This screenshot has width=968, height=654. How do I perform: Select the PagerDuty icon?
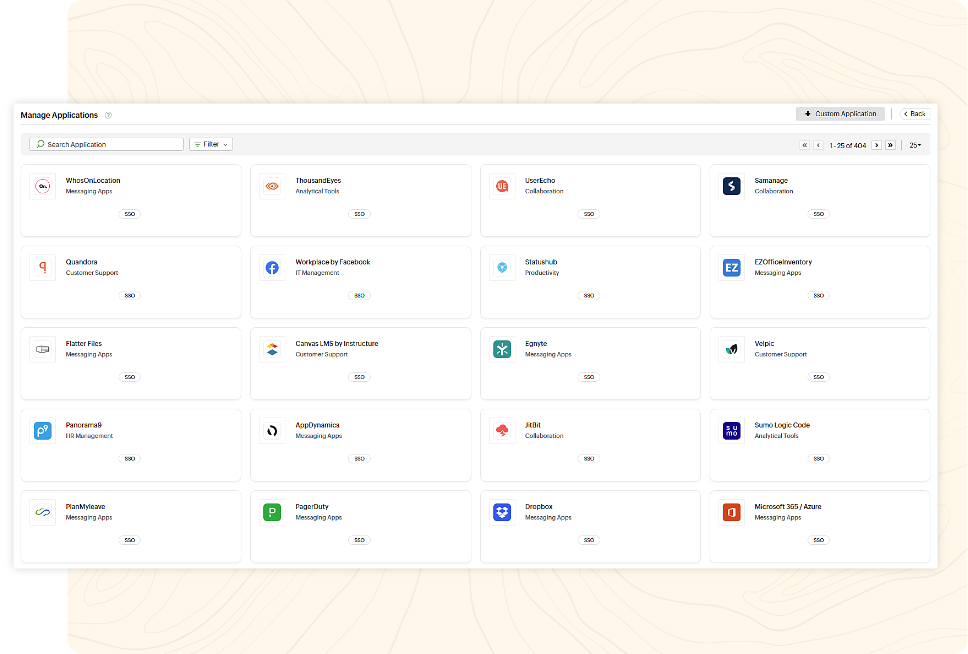(272, 511)
